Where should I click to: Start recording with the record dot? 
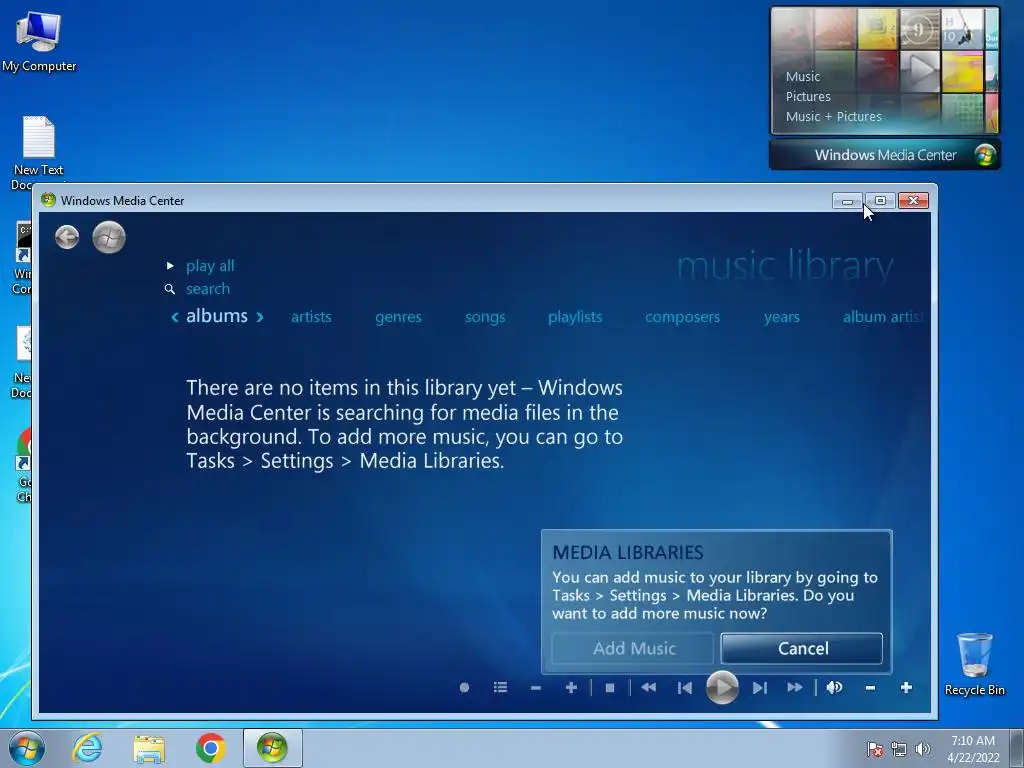[464, 688]
